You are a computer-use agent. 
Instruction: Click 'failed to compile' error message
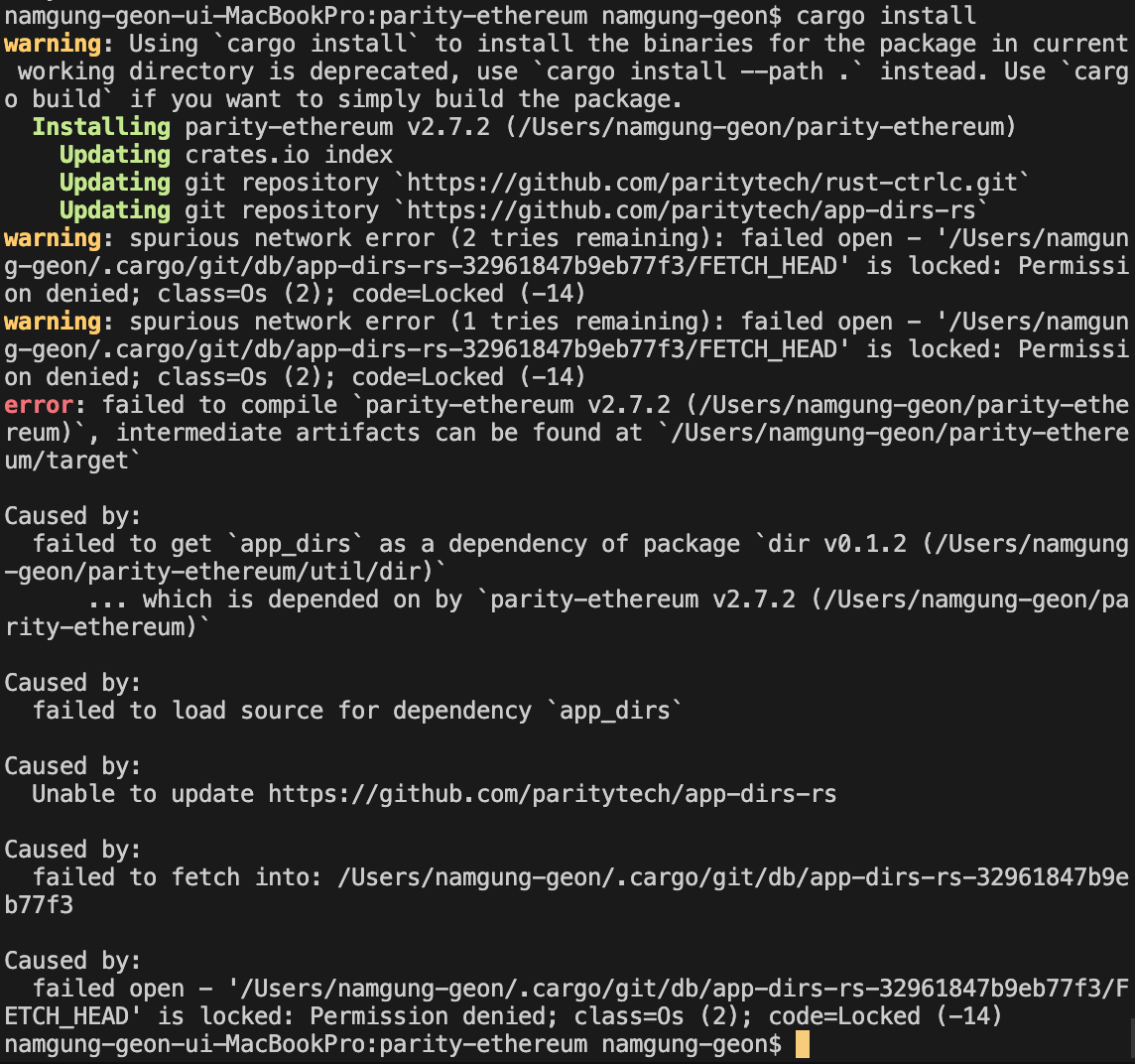(219, 405)
